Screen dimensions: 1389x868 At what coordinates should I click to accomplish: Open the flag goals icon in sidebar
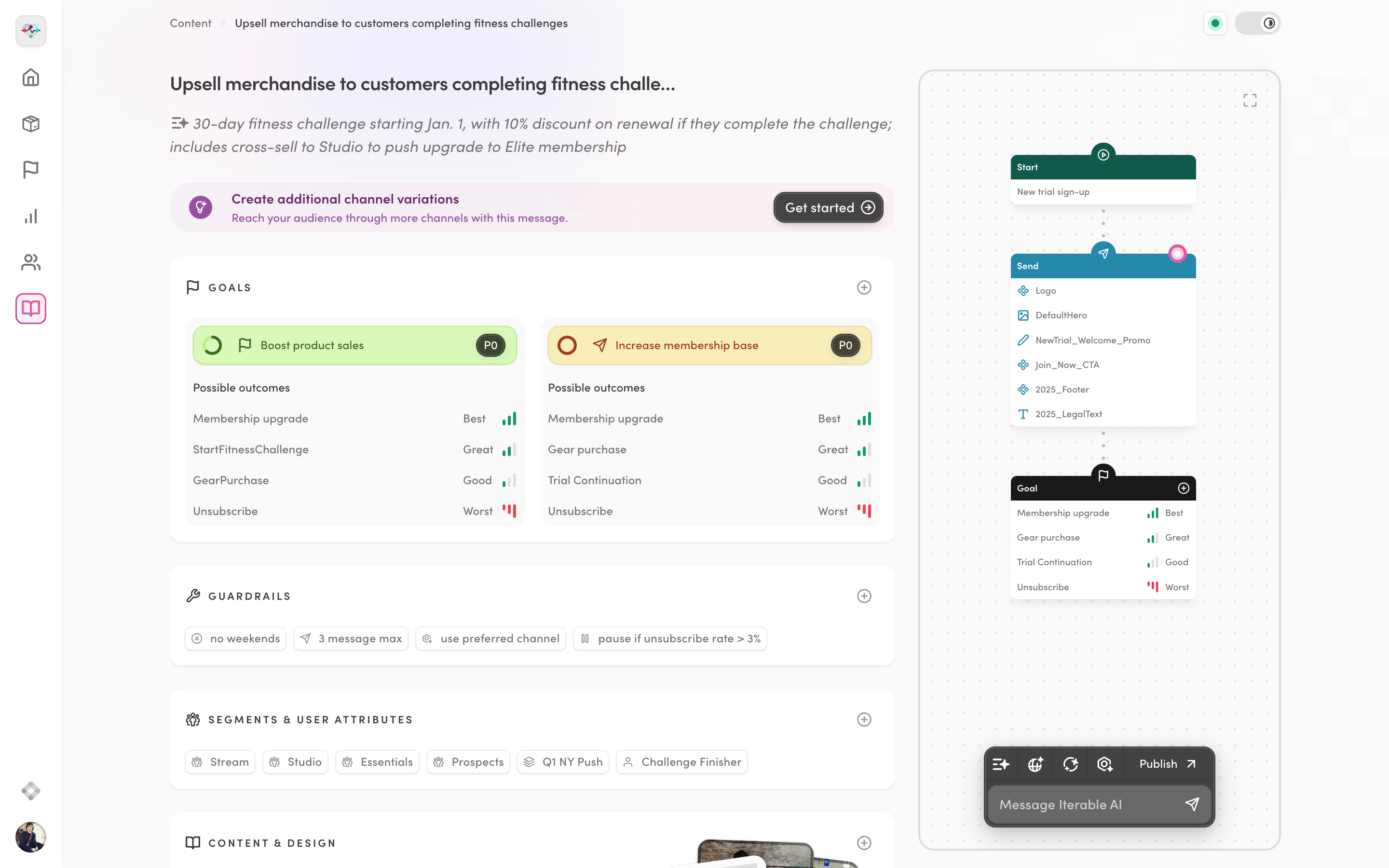(31, 169)
